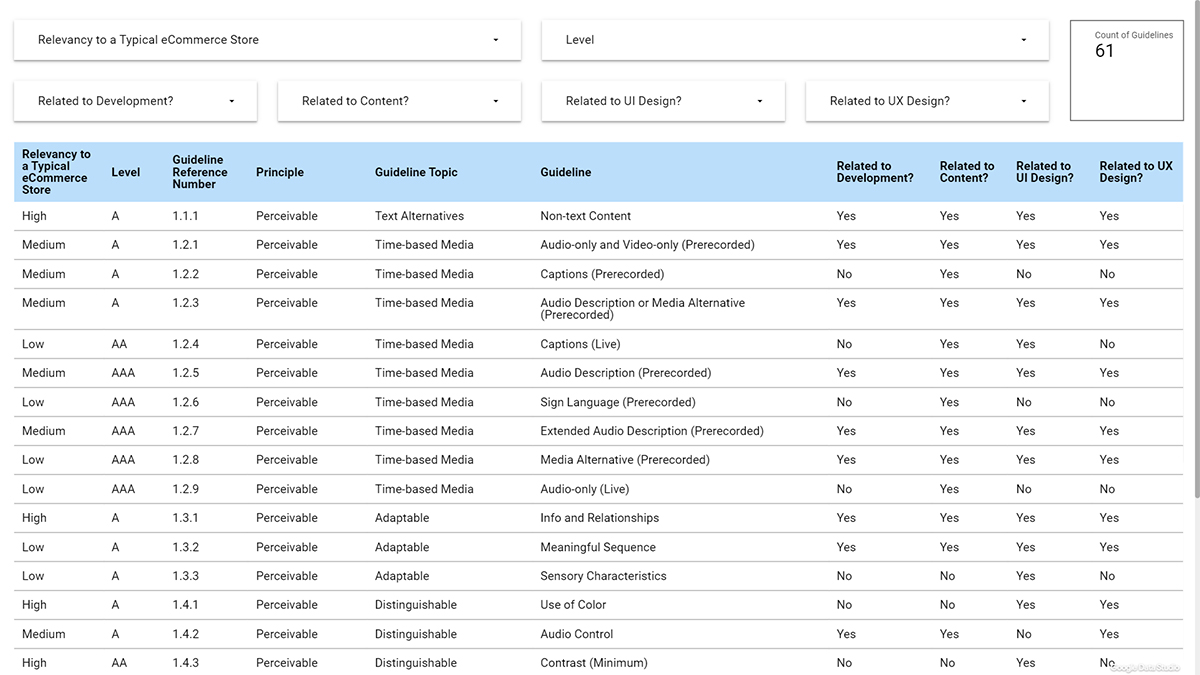The image size is (1200, 675).
Task: Sort by the Guideline column header
Action: coord(566,172)
